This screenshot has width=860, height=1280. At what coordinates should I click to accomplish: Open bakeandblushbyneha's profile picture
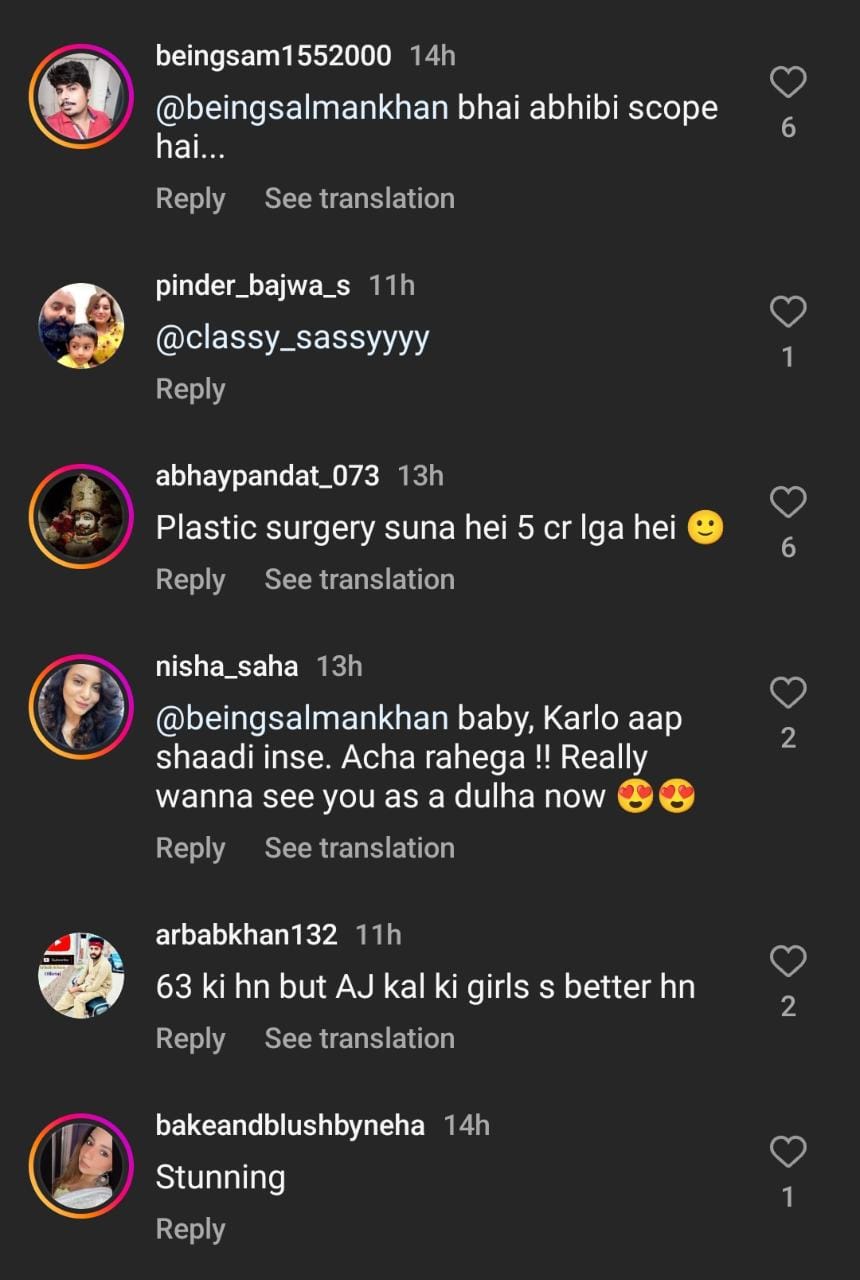pyautogui.click(x=81, y=1166)
